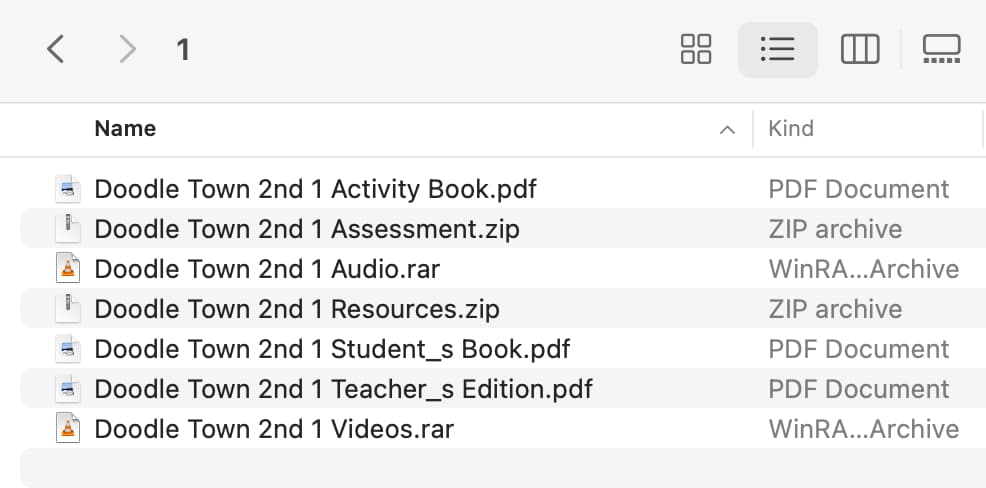Viewport: 986px width, 488px height.
Task: Click the empty row below Videos.rar
Action: click(x=503, y=468)
